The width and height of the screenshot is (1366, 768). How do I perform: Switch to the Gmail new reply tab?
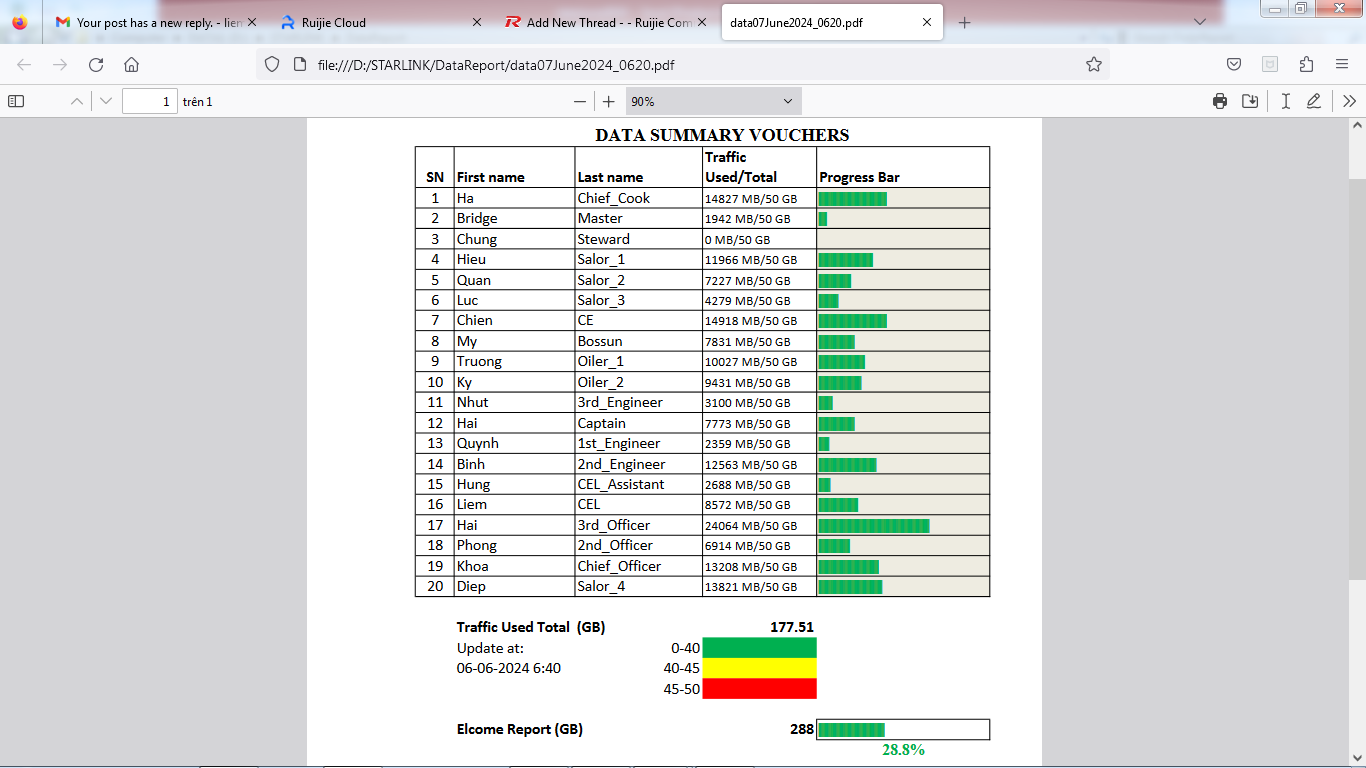pos(152,22)
